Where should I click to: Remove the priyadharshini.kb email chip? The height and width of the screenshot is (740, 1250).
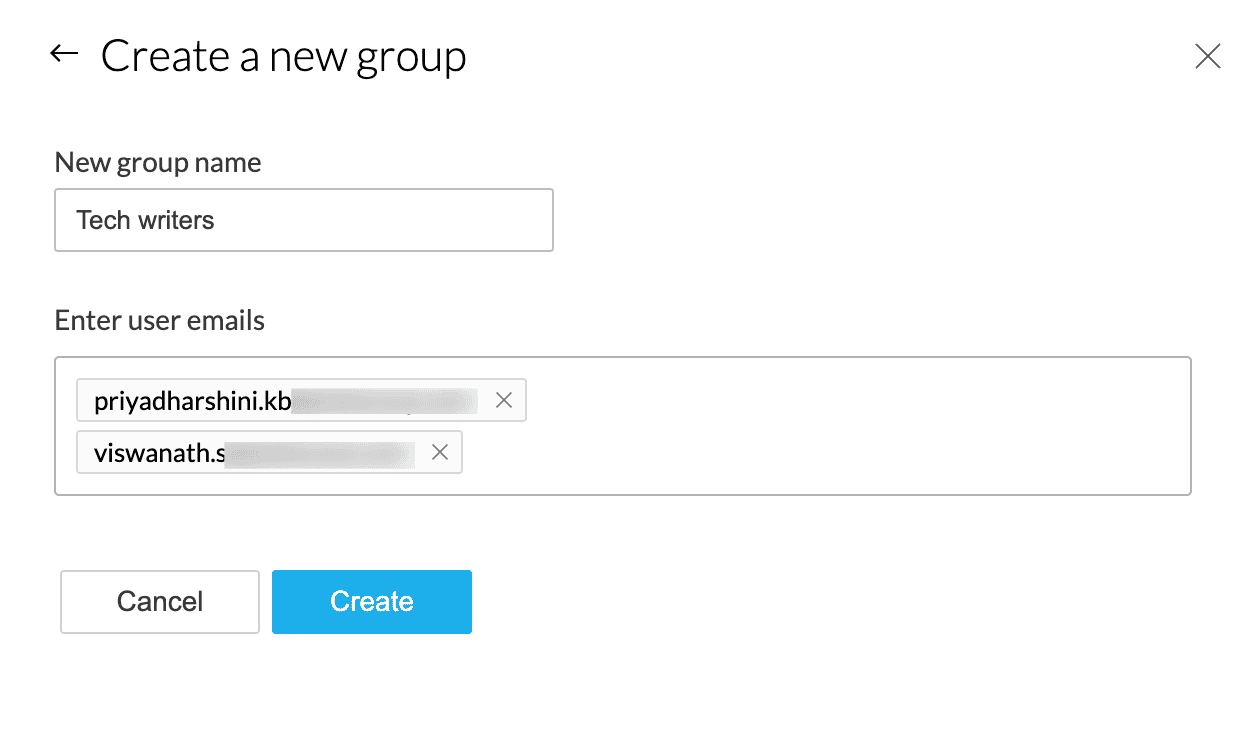tap(504, 401)
